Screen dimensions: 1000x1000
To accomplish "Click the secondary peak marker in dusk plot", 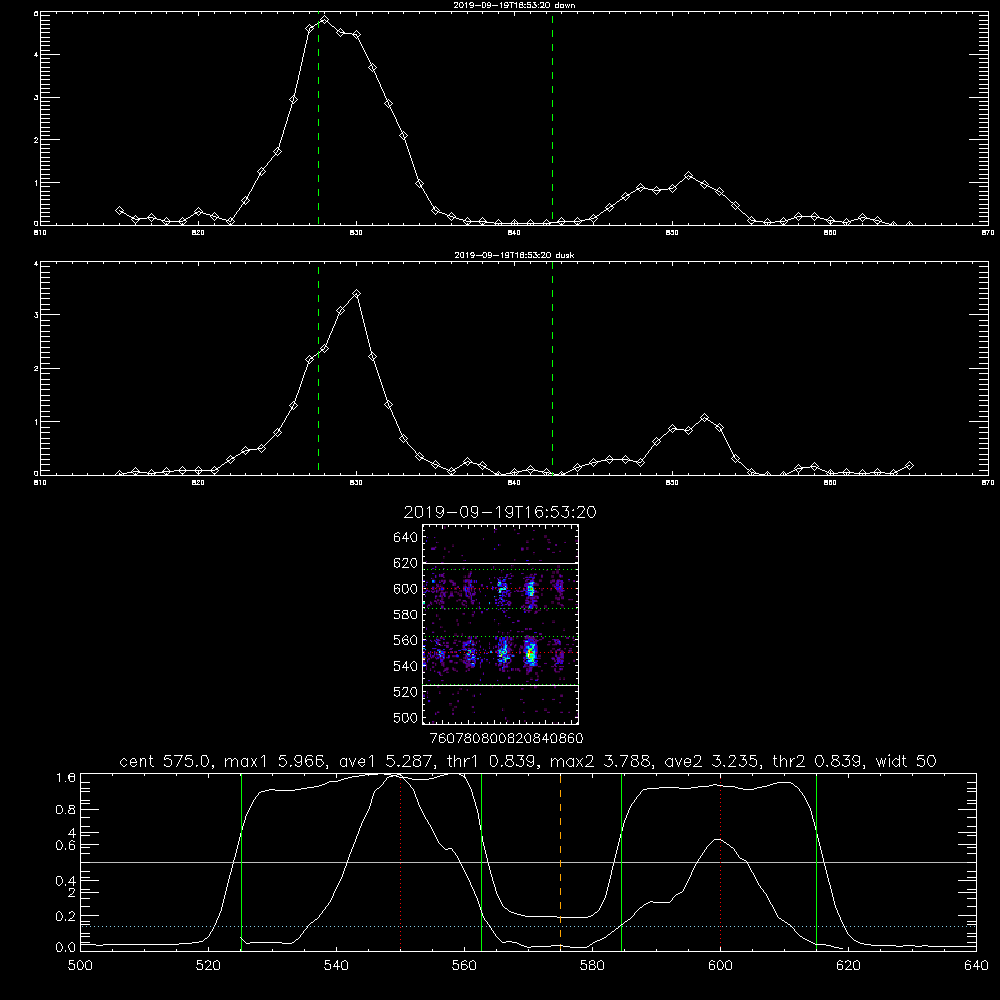I will 704,418.
